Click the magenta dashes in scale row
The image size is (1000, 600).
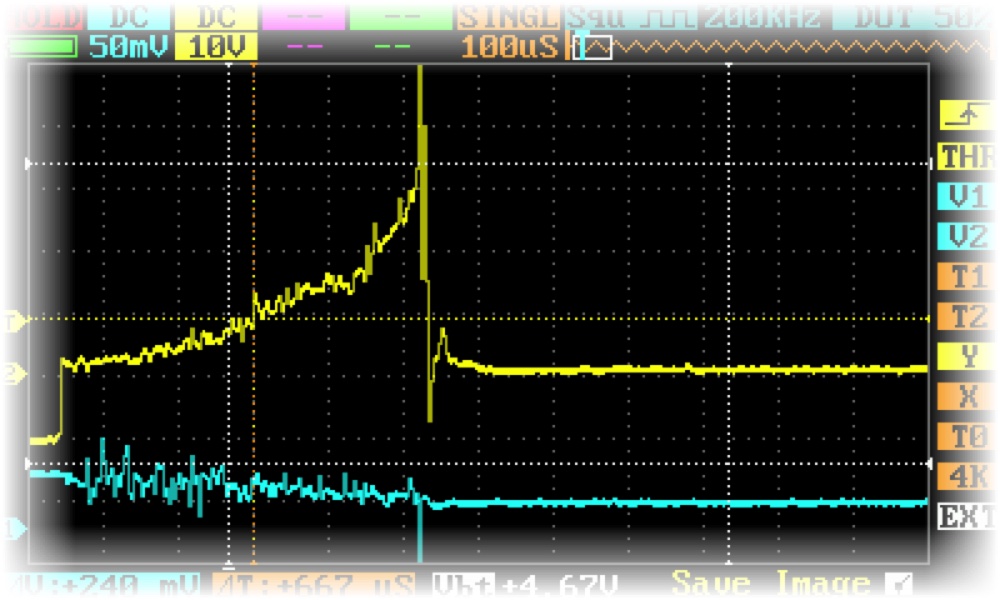(x=304, y=47)
